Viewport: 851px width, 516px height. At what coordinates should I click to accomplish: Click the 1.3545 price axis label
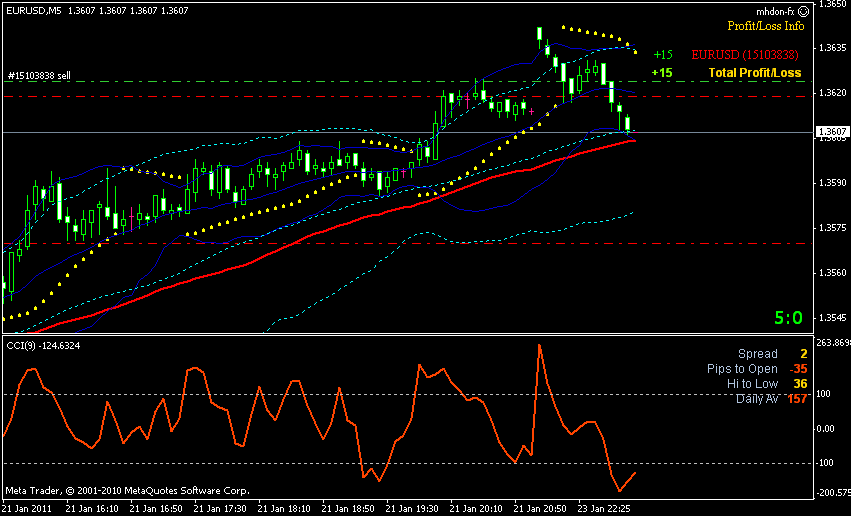coord(833,318)
